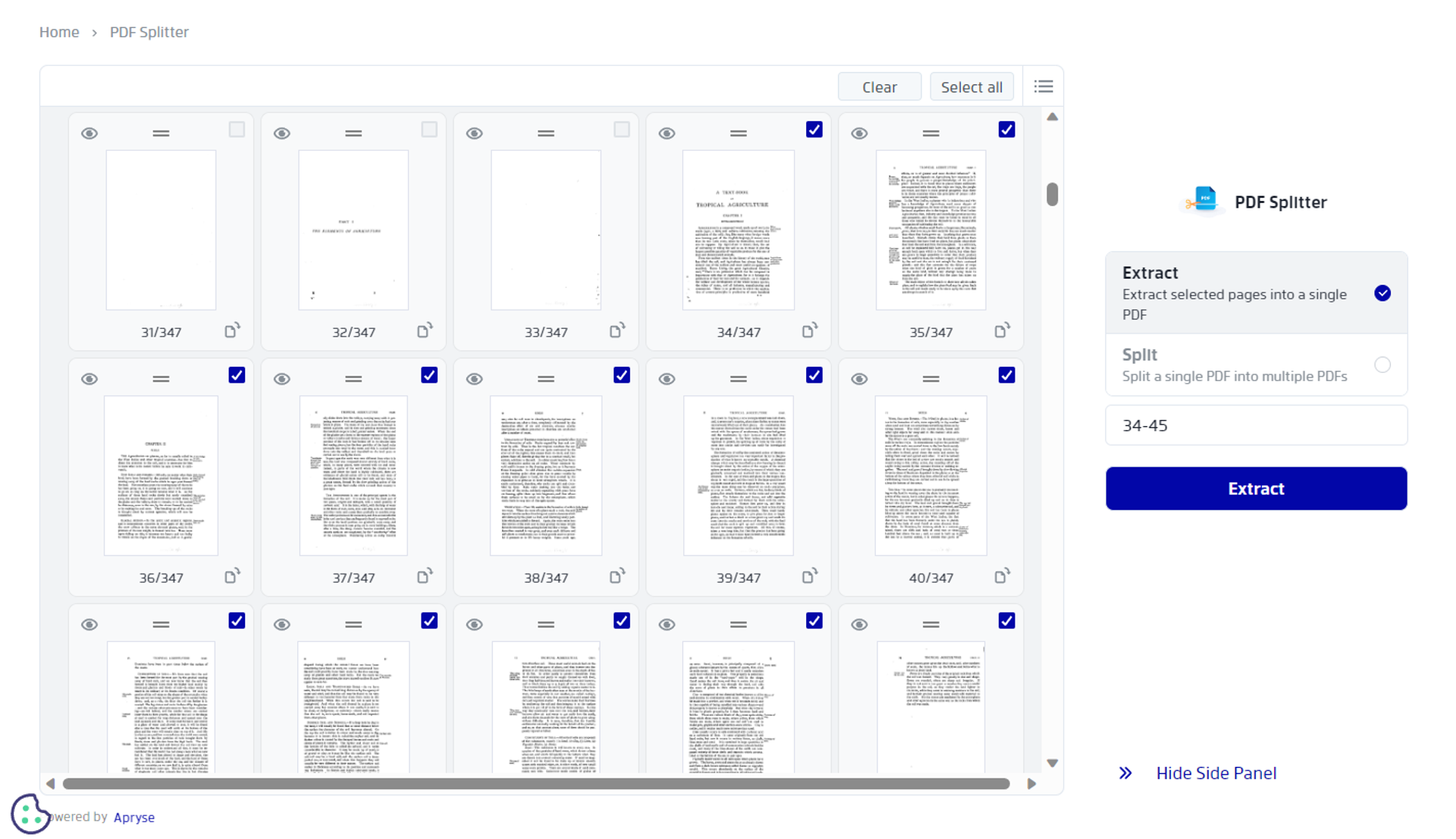
Task: Click the drag handle on page 37
Action: point(353,379)
